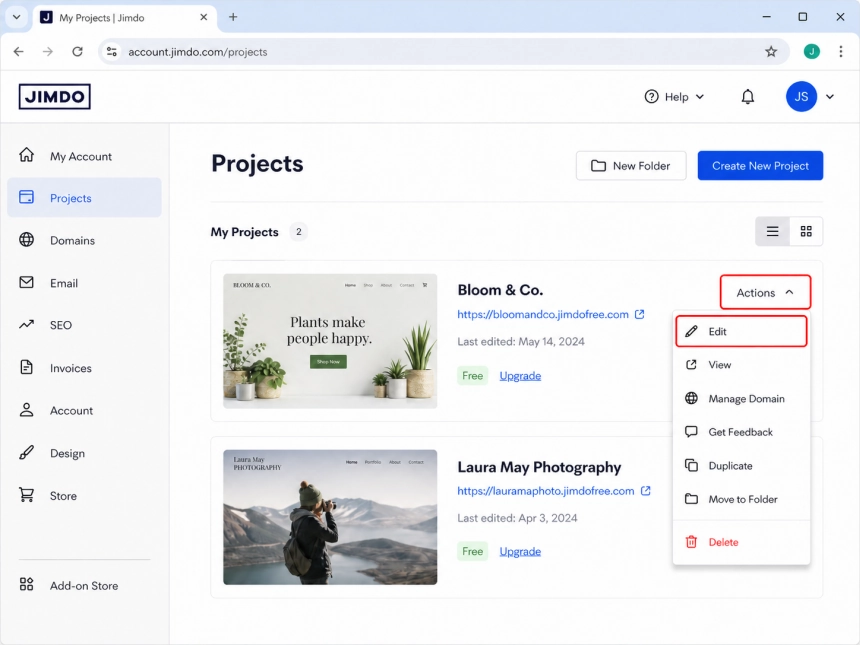860x645 pixels.
Task: Reload the browser page
Action: 77,52
